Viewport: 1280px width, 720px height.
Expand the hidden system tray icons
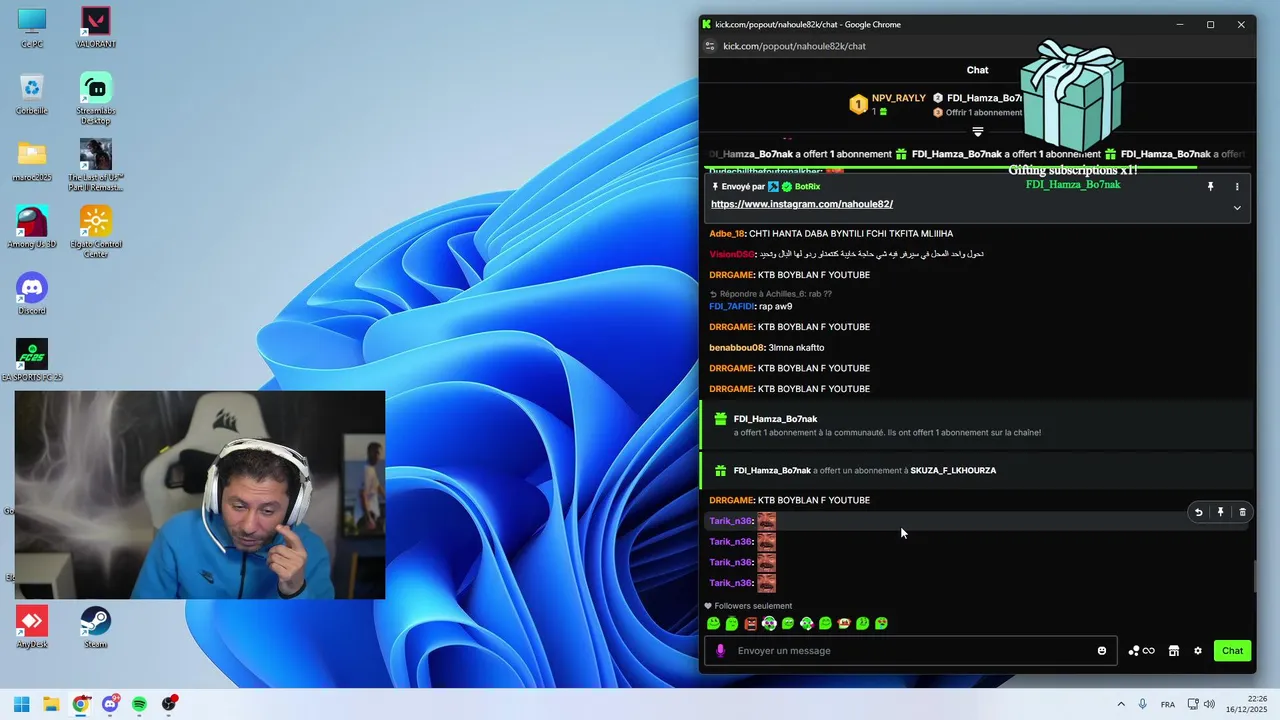[1120, 705]
